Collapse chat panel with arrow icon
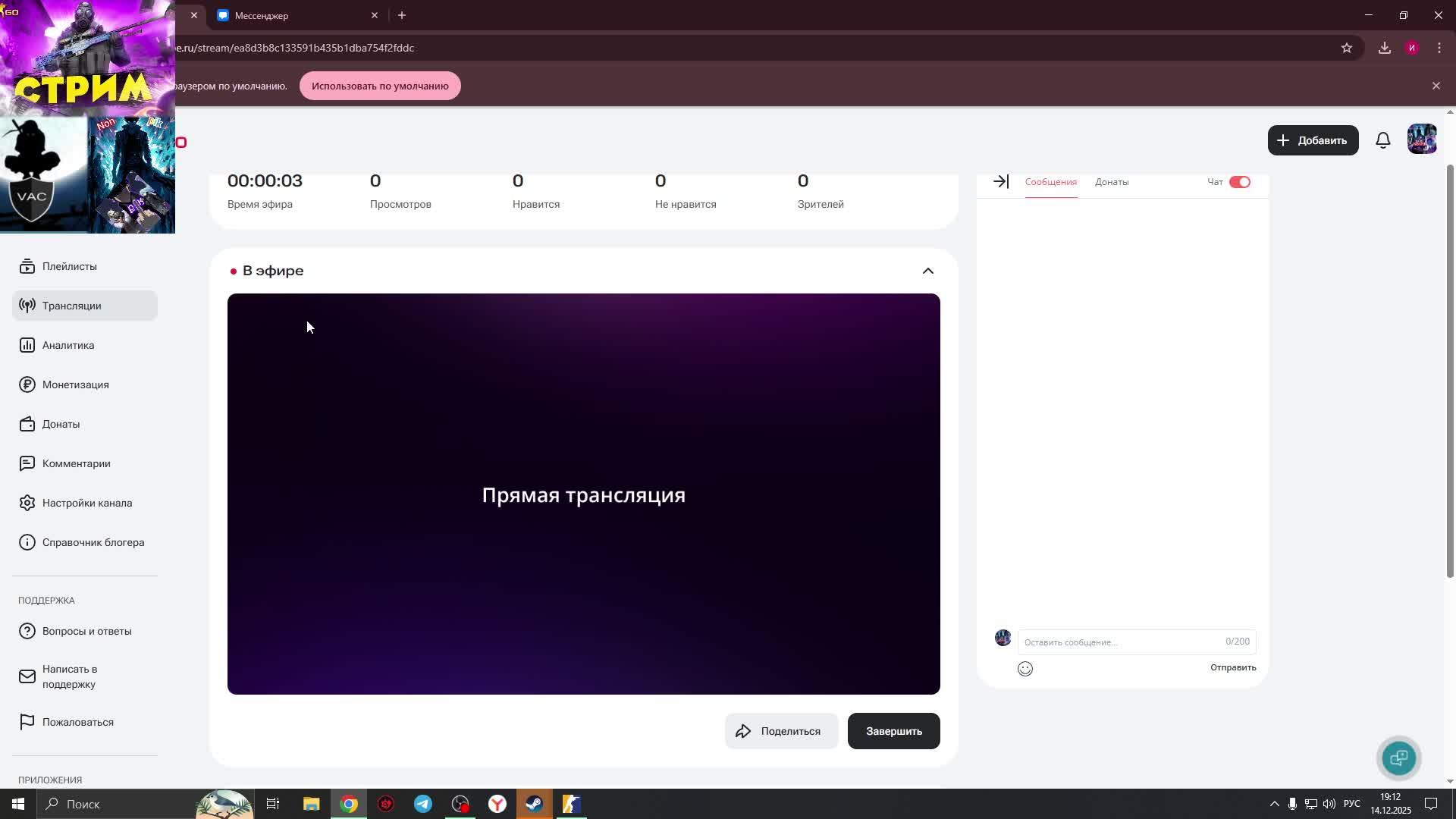Image resolution: width=1456 pixels, height=819 pixels. click(x=1000, y=182)
